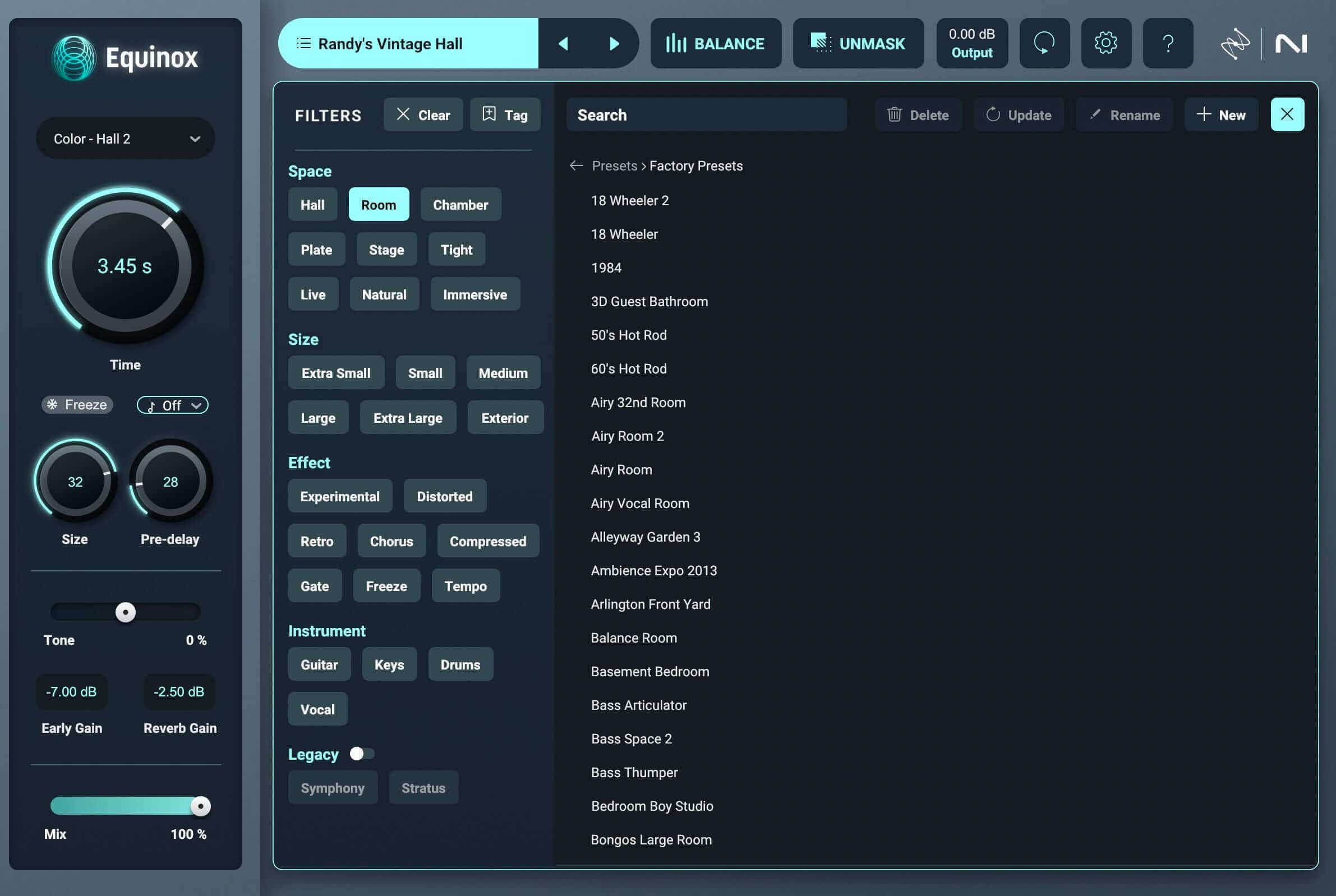This screenshot has width=1336, height=896.
Task: Enable the Hall space filter
Action: (x=312, y=205)
